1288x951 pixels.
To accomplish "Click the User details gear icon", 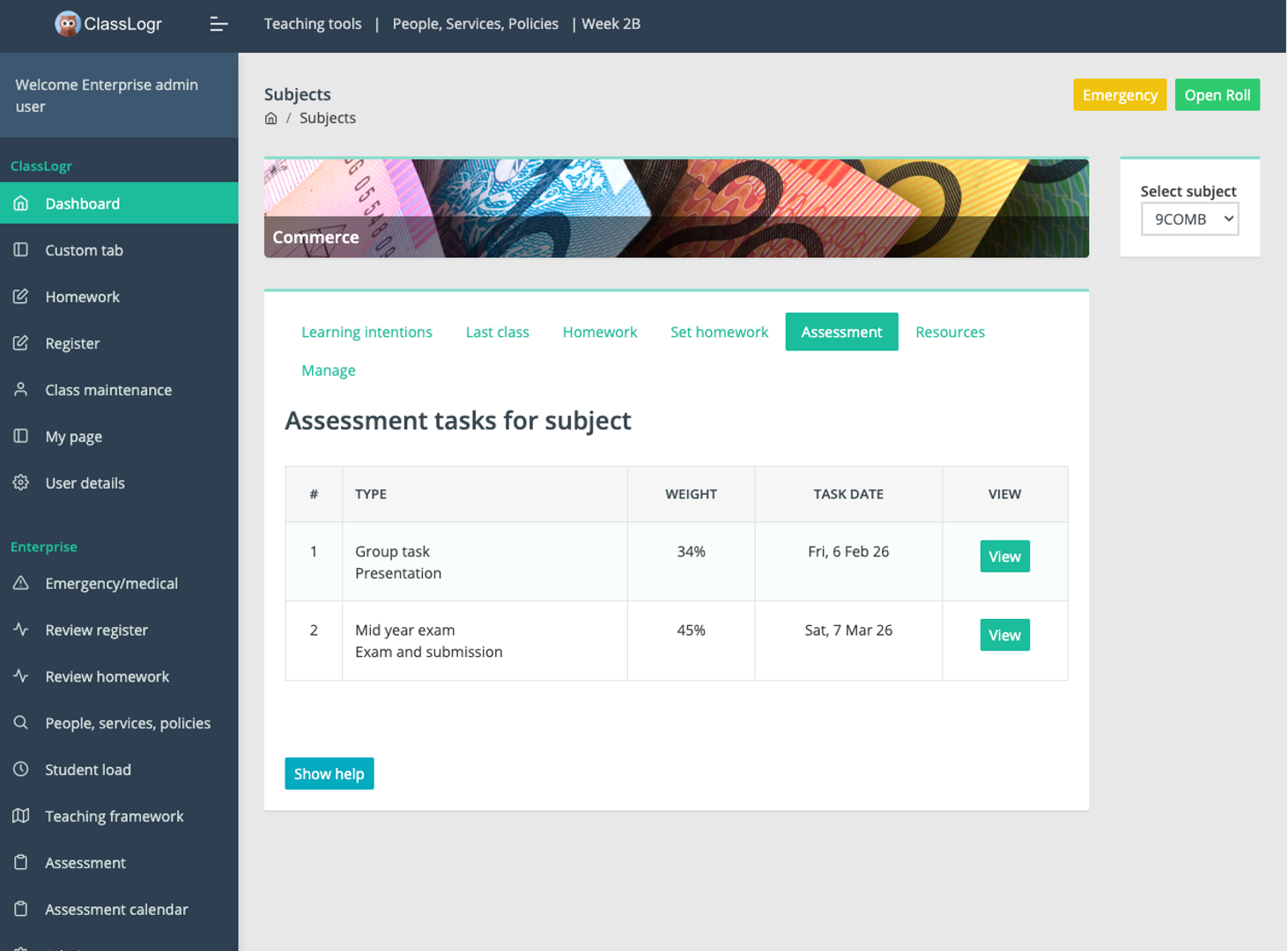I will coord(21,483).
